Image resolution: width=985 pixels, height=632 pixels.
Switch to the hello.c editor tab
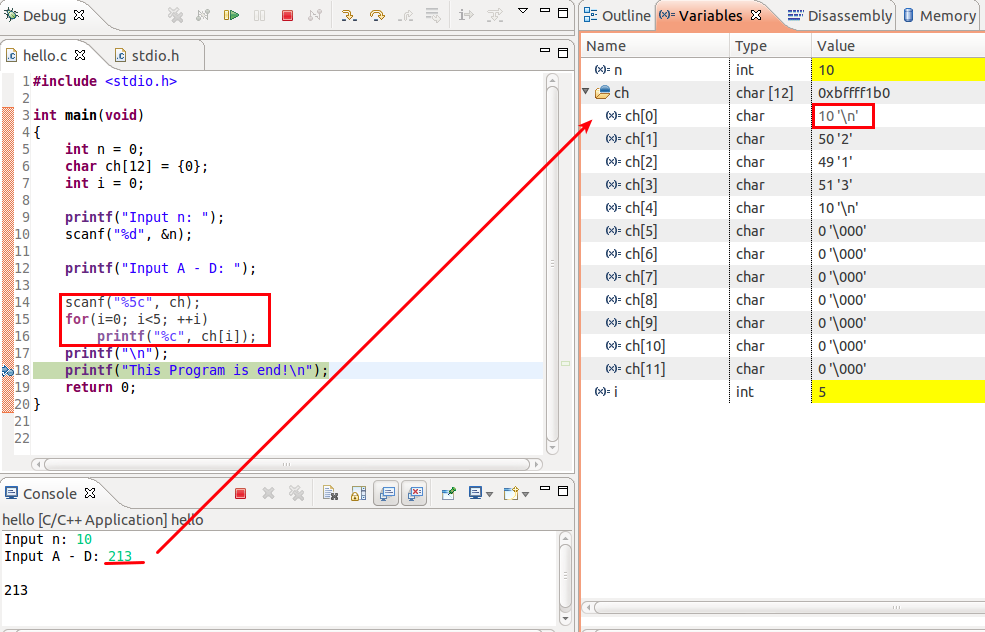click(x=45, y=56)
